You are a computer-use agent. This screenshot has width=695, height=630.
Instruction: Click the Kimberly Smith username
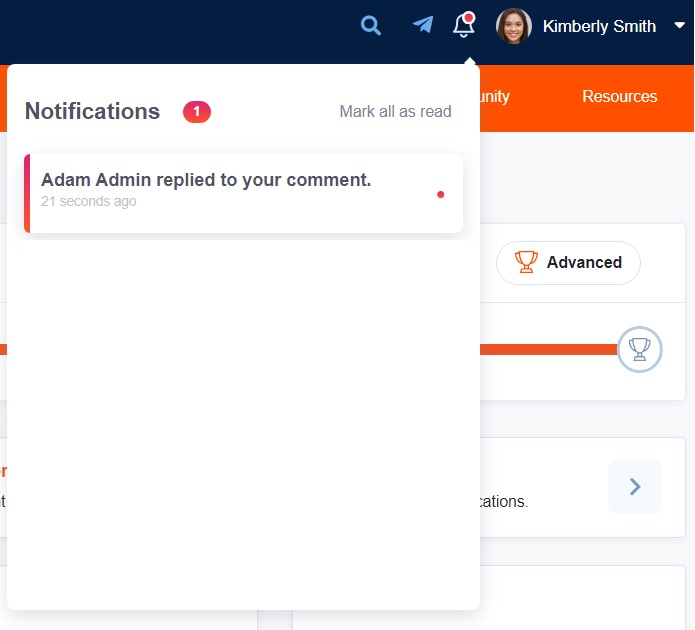click(599, 26)
